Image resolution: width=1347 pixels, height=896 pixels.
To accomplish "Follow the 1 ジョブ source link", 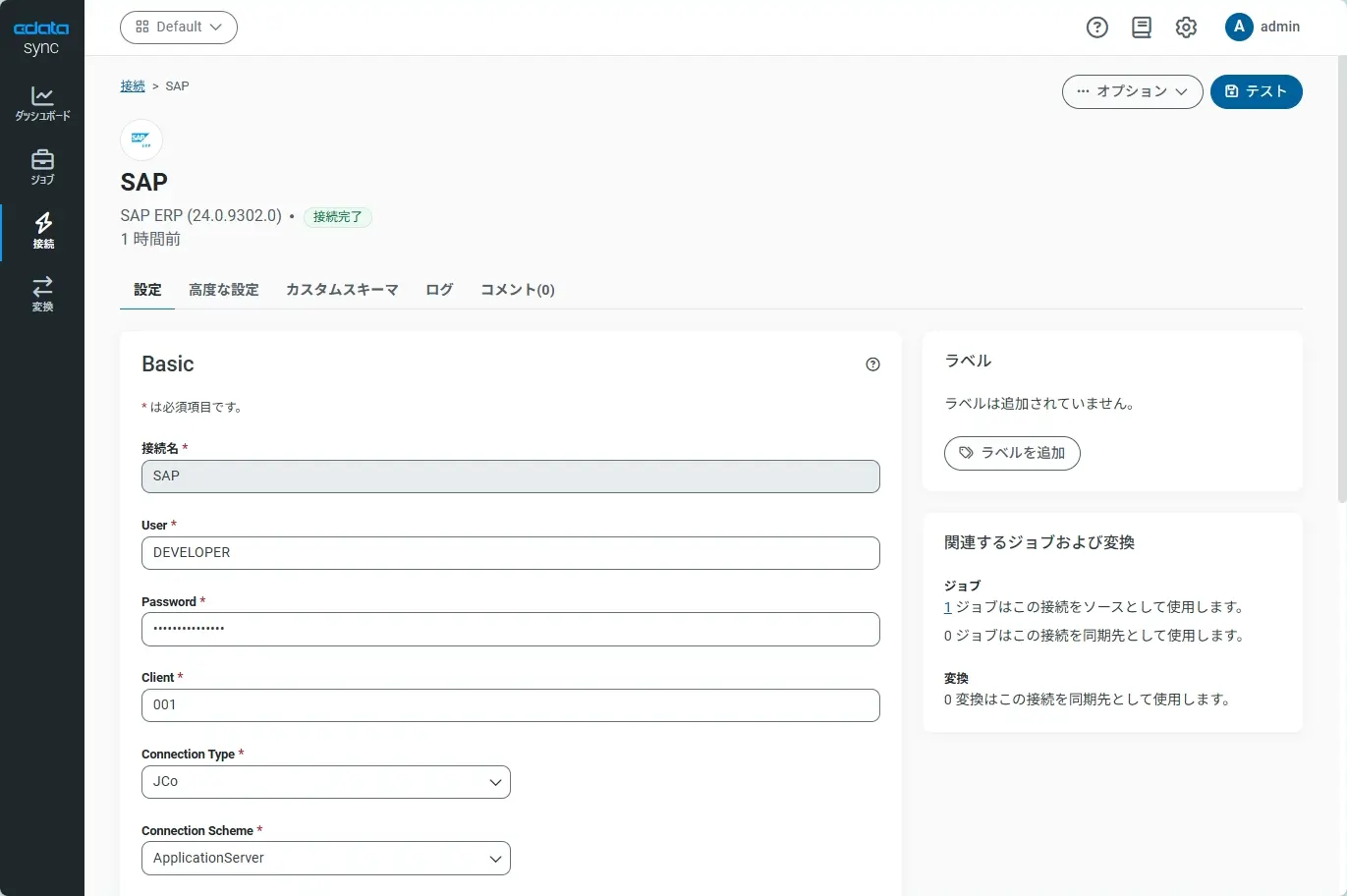I will click(x=948, y=607).
